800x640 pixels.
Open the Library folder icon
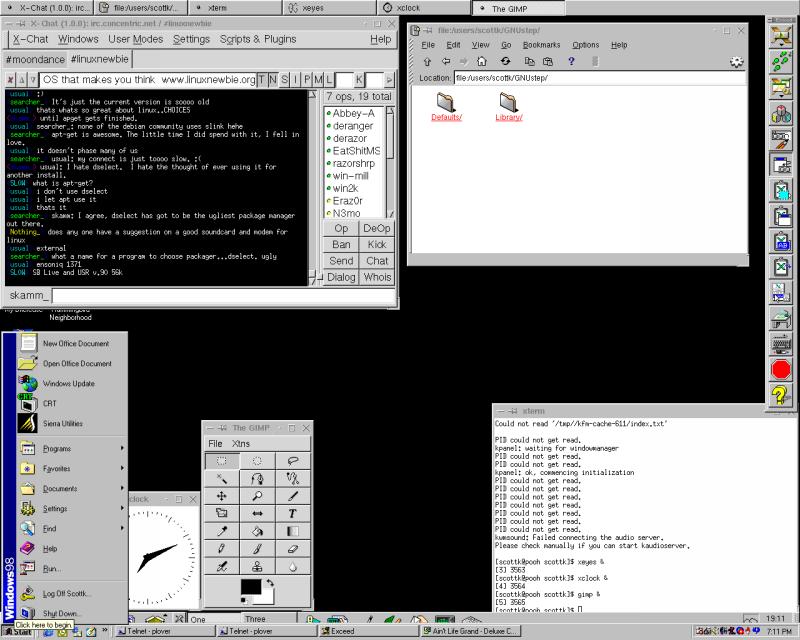pos(508,100)
